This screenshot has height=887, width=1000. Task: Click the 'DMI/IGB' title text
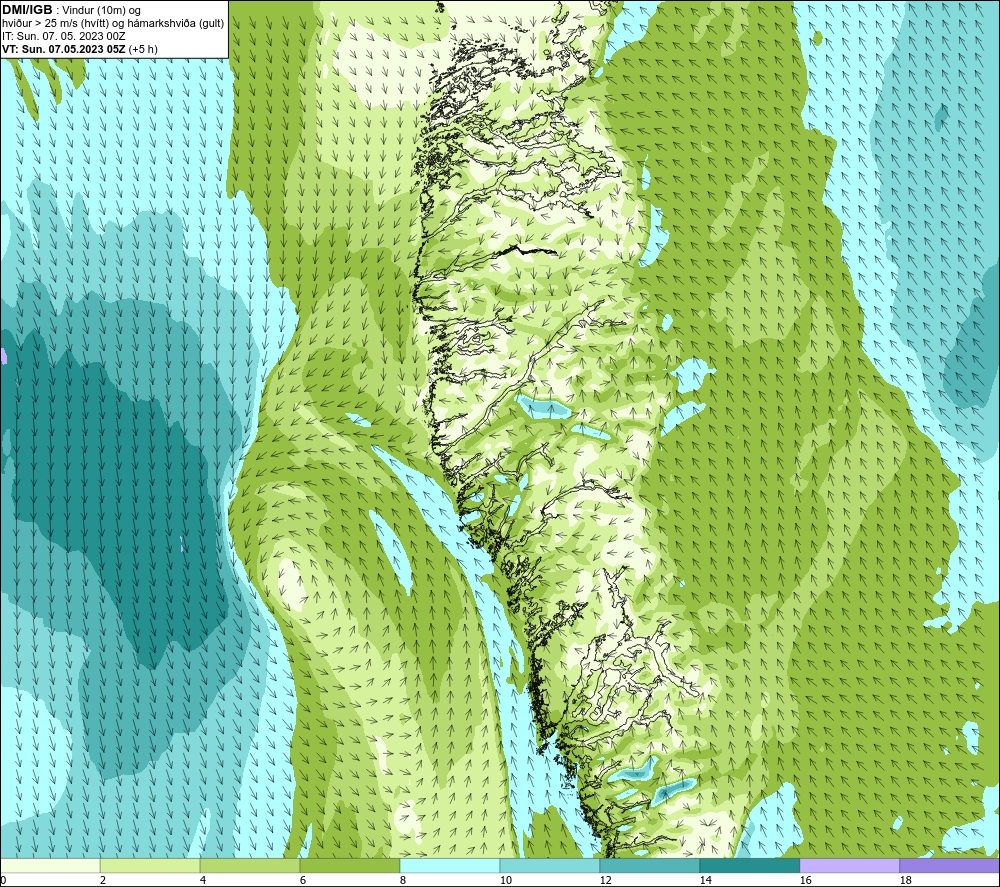[x=27, y=10]
